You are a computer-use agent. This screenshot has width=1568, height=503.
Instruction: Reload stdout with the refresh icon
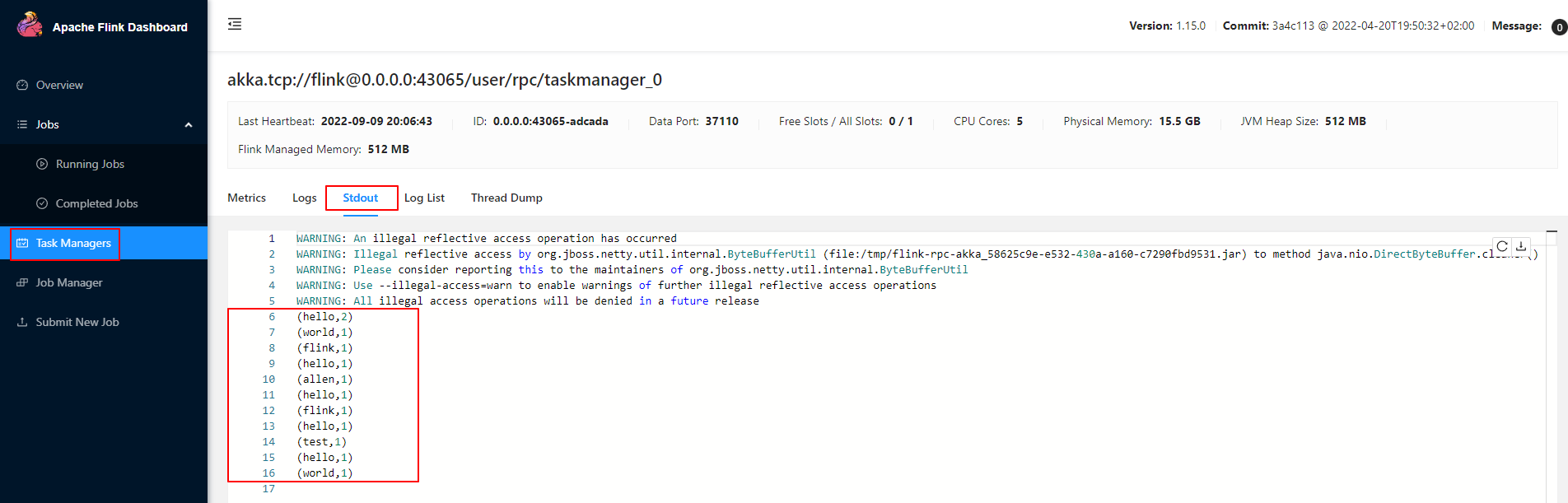1502,246
